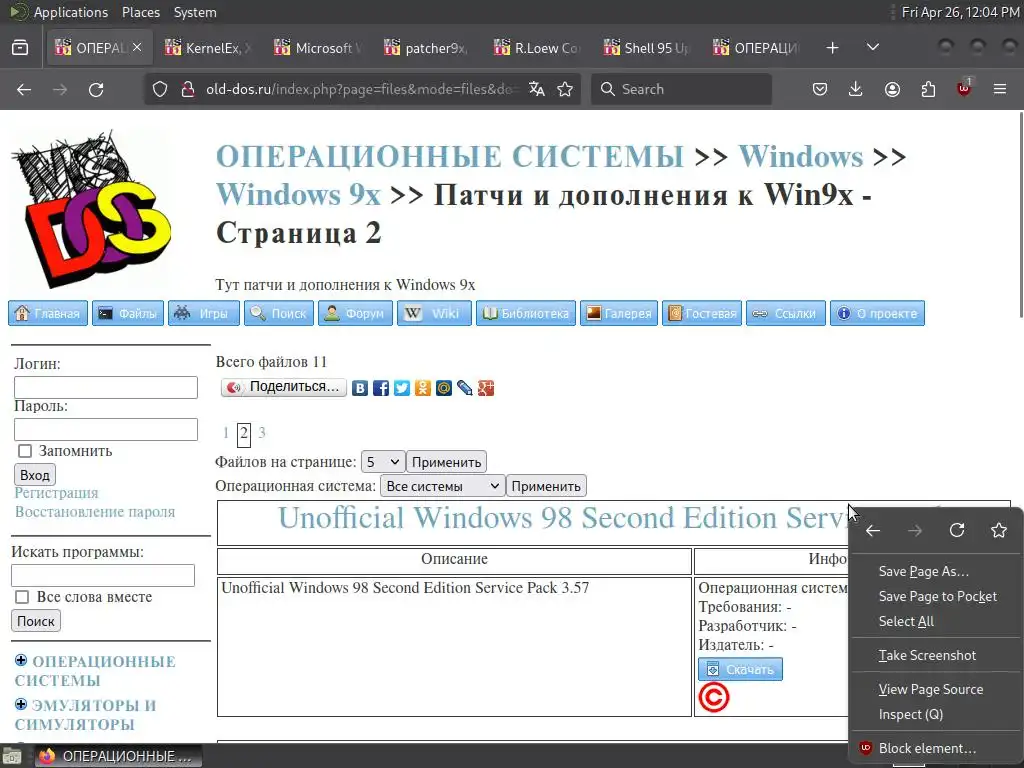
Task: Expand ЭМУЛЯТОРЫ И СИМУЛЯТОРЫ tree section
Action: (21, 704)
